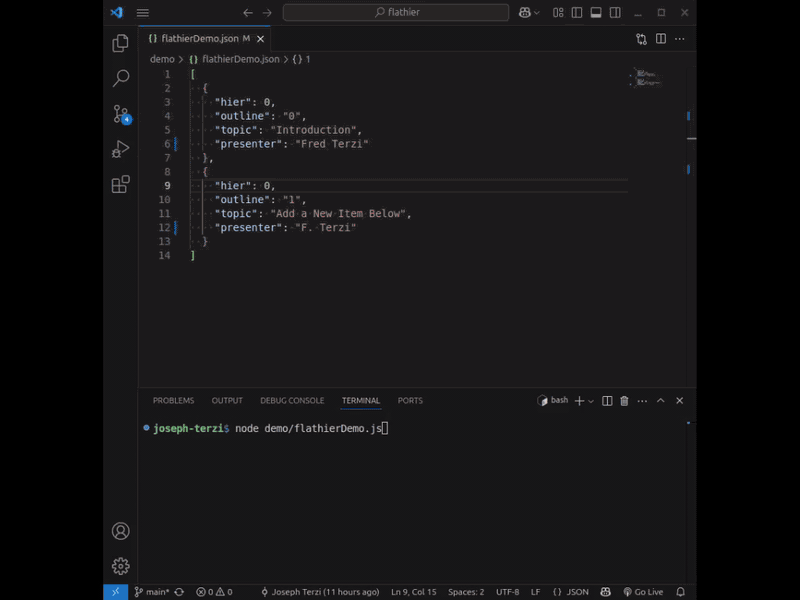Open the Copilot chat icon in title bar
This screenshot has width=800, height=600.
[524, 13]
